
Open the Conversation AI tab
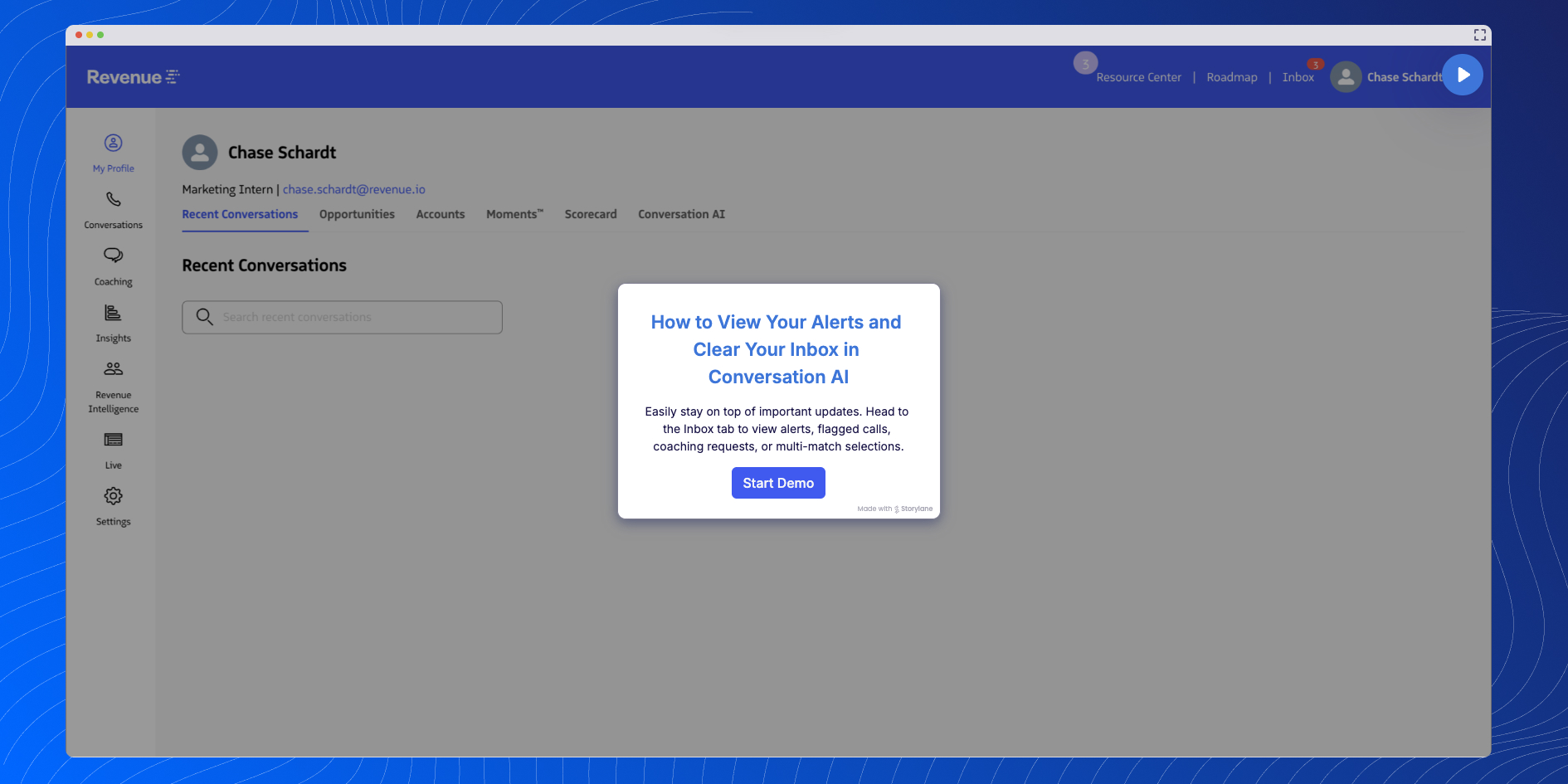(680, 214)
